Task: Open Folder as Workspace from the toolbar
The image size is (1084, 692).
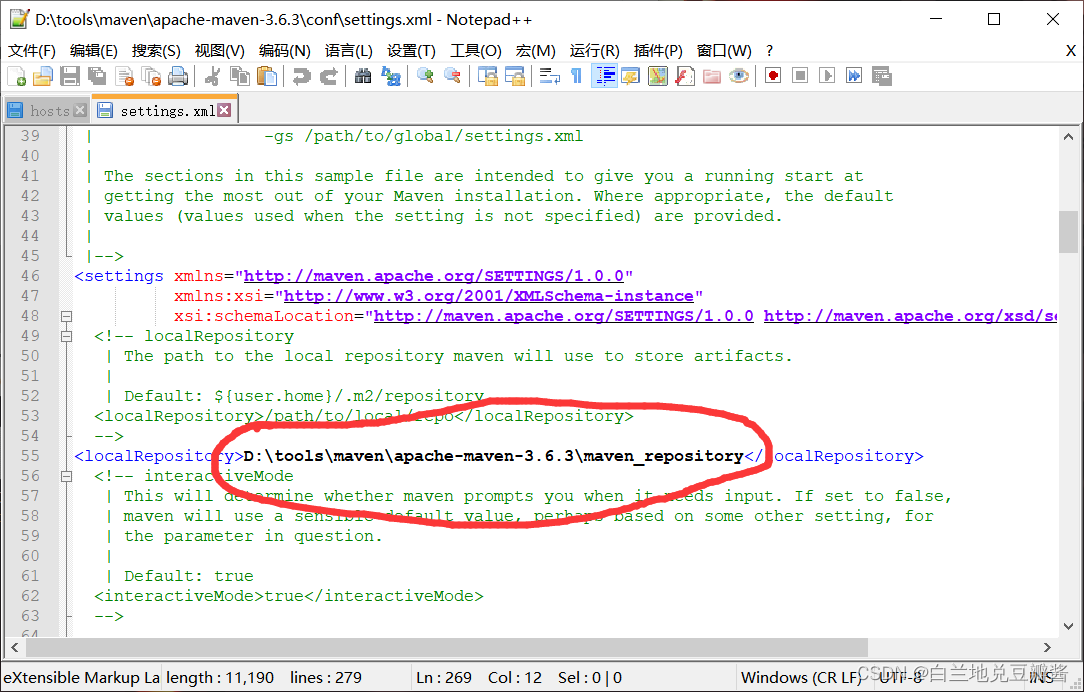Action: click(x=711, y=76)
